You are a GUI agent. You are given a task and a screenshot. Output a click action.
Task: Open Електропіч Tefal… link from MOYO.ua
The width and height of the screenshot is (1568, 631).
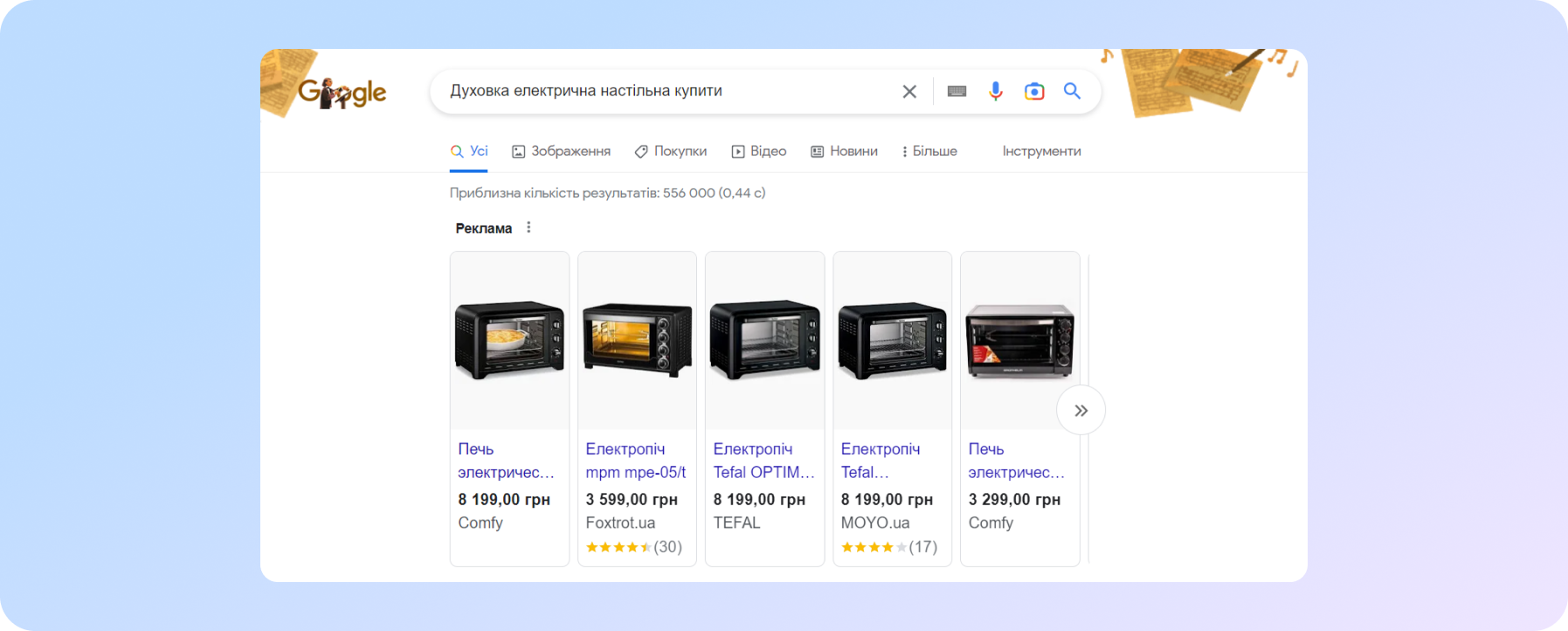pos(880,461)
